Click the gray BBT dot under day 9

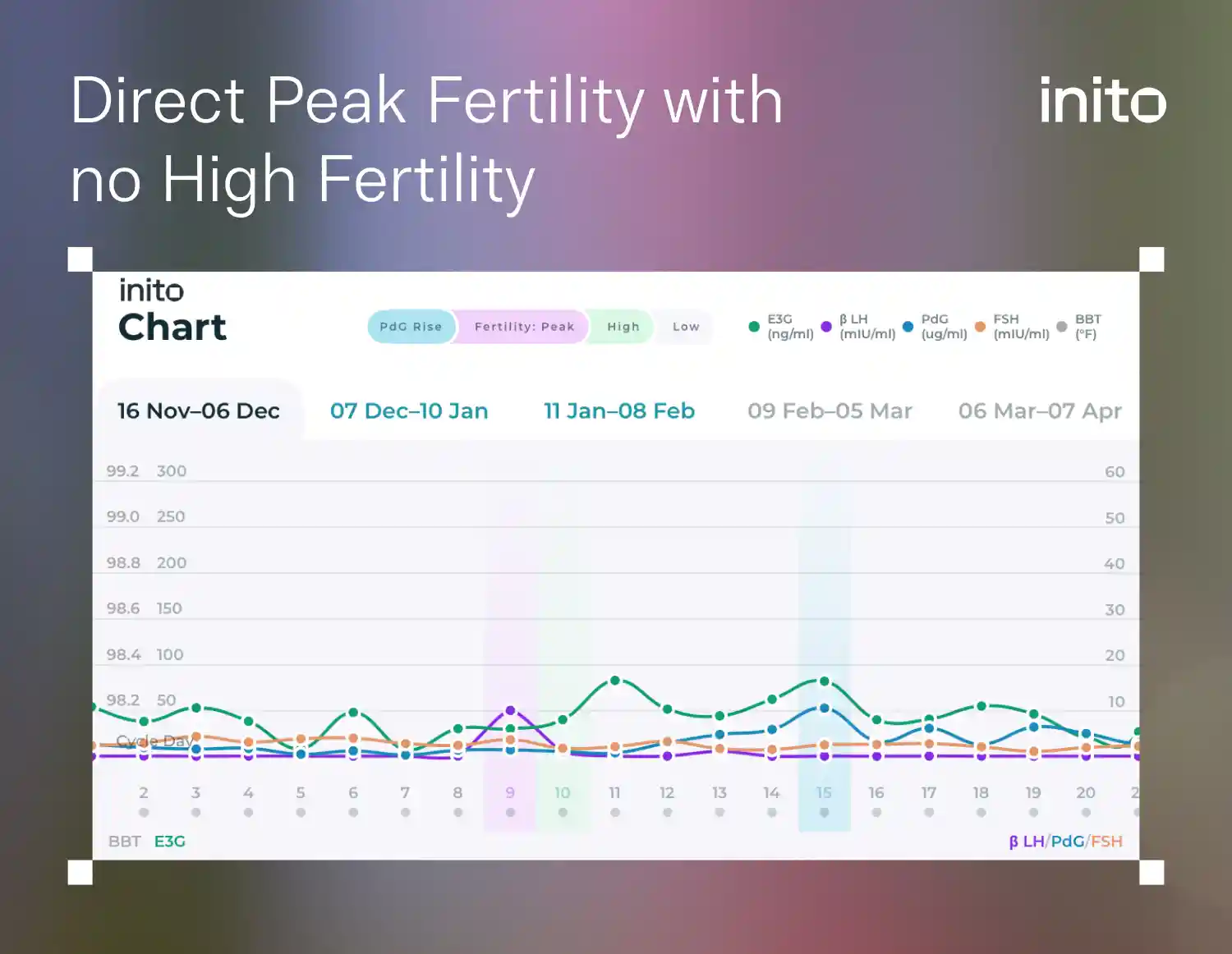(x=510, y=813)
